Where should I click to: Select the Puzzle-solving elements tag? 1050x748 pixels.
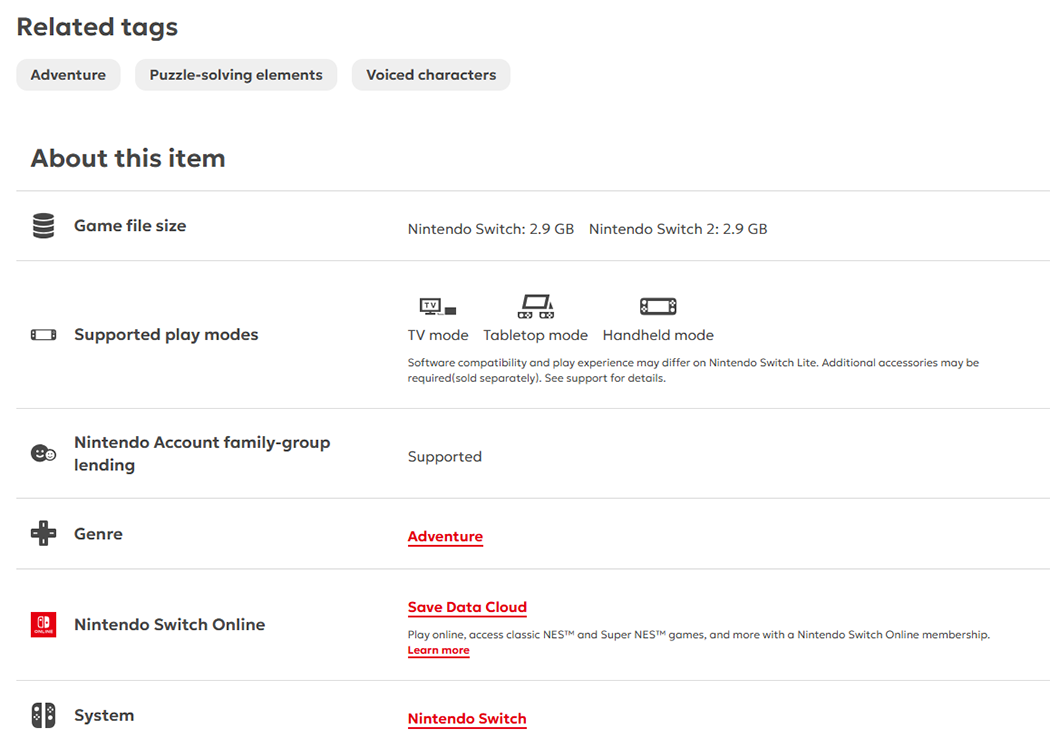236,75
